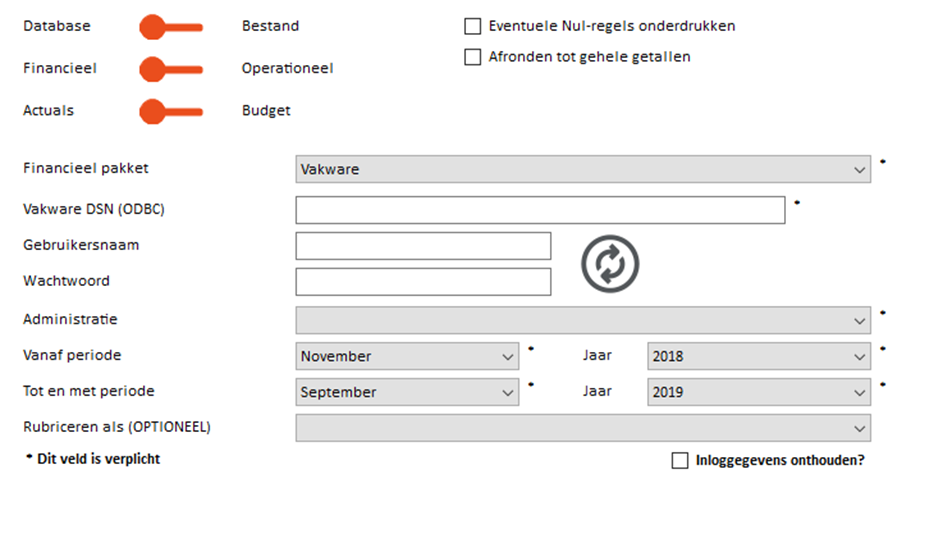Expand Rubriceren als (OPTIONEEL) dropdown
Screen dimensions: 943x547
(x=583, y=428)
